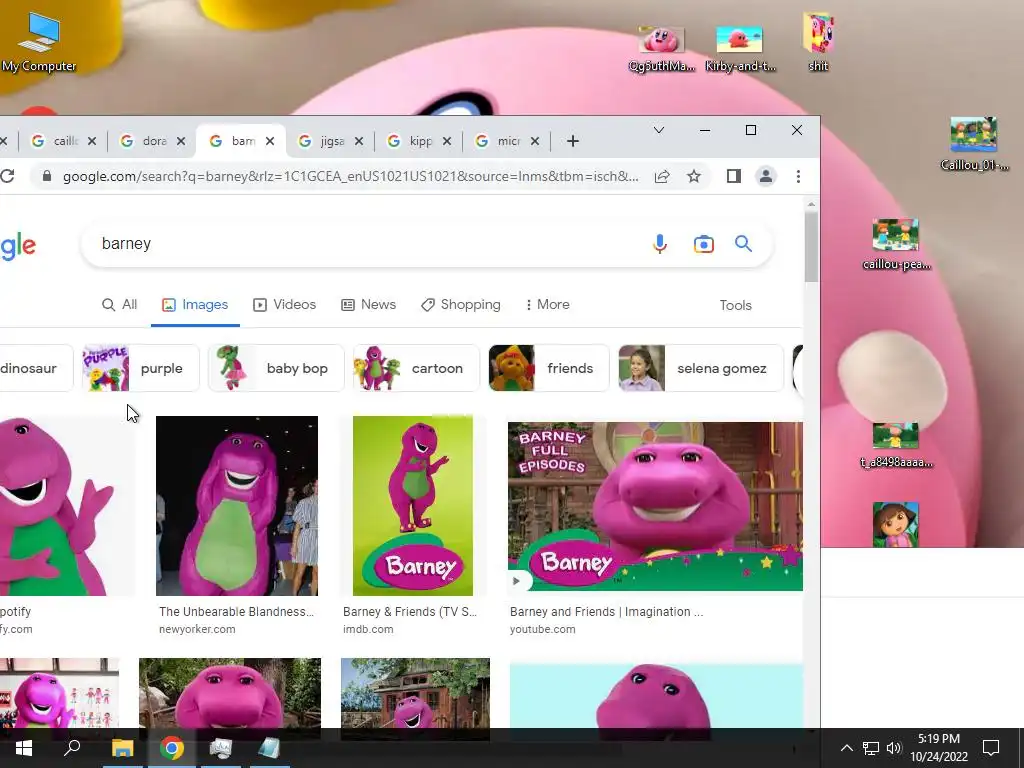
Task: Click the friends suggestion chip
Action: (x=549, y=368)
